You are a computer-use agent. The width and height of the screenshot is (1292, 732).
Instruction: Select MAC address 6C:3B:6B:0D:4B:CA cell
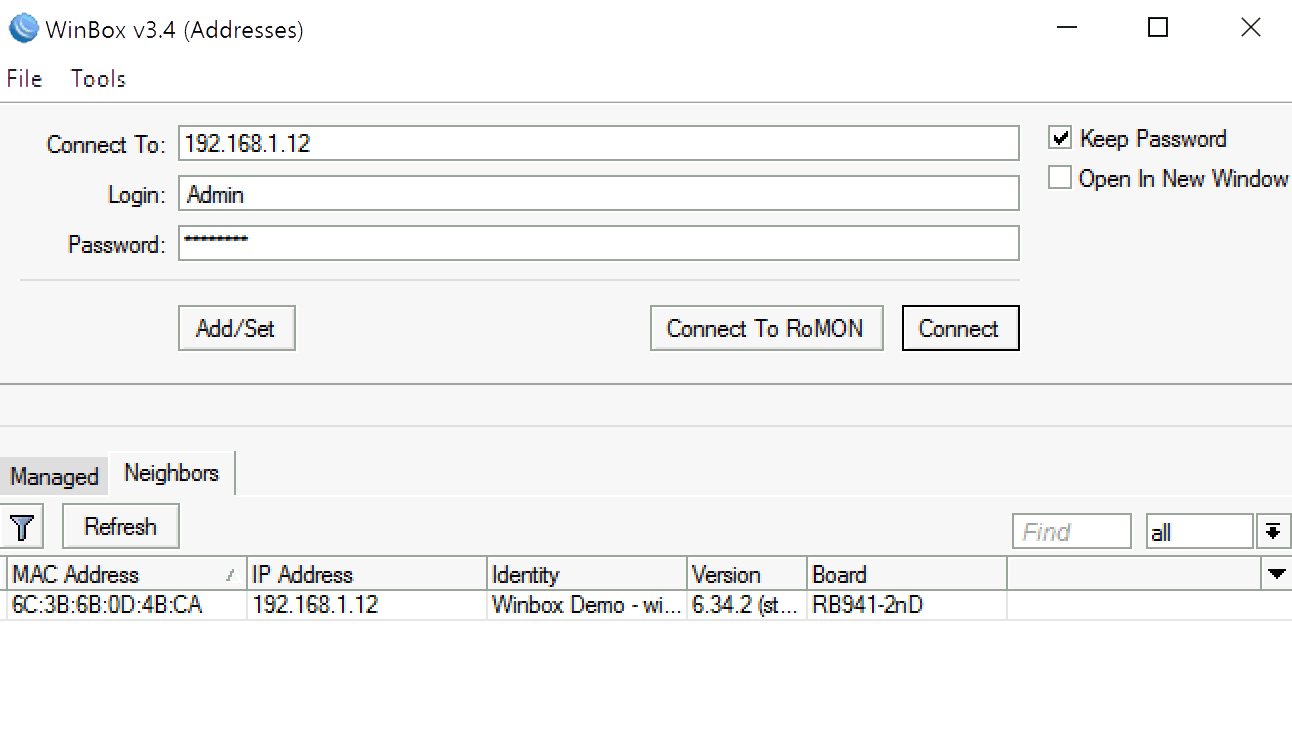pos(126,605)
